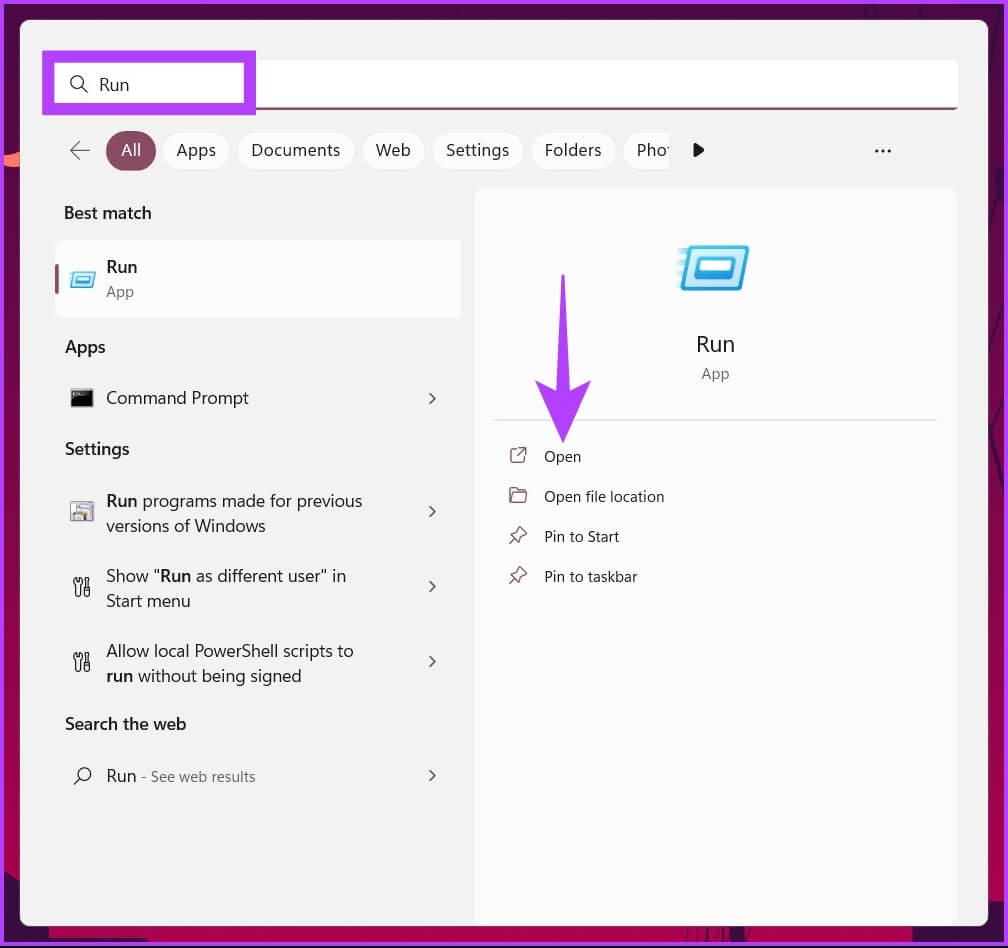The width and height of the screenshot is (1008, 948).
Task: Click the Apps section heading in results
Action: [x=85, y=348]
